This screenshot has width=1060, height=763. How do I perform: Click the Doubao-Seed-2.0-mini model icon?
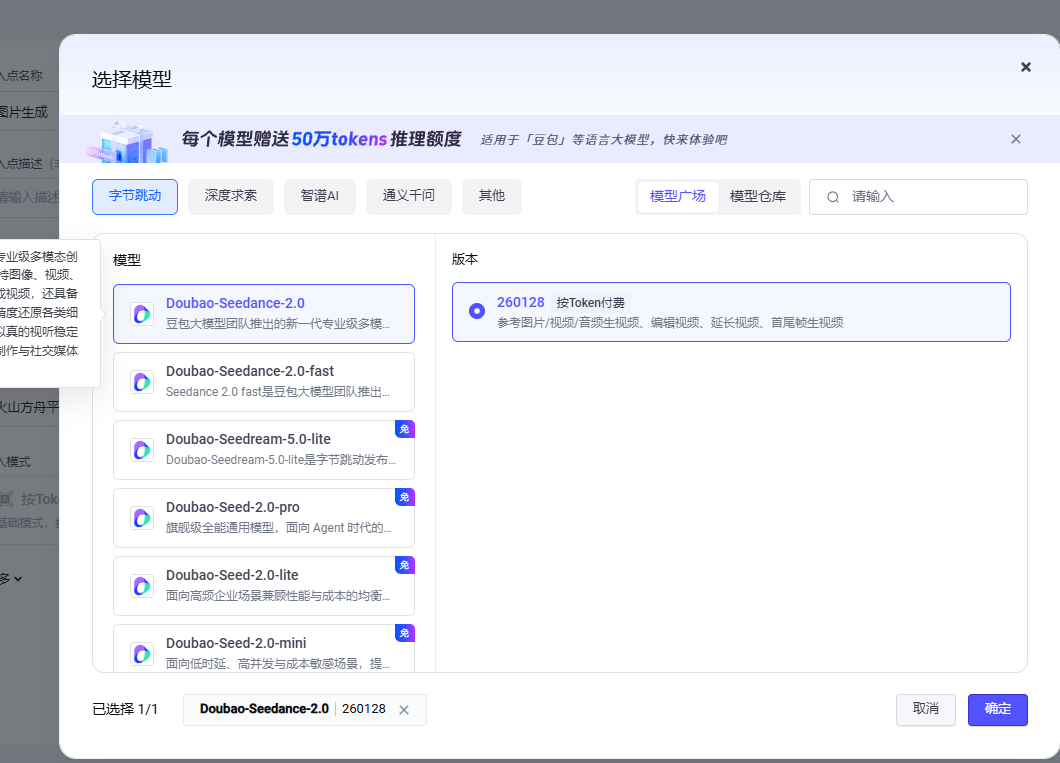click(x=142, y=653)
